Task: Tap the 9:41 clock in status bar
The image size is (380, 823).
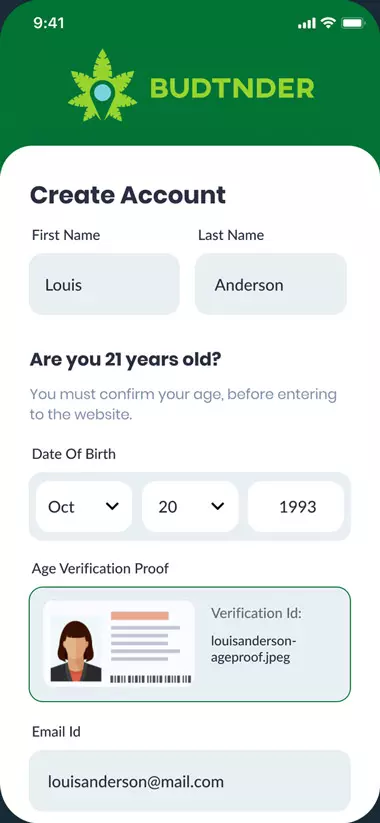Action: pos(49,23)
